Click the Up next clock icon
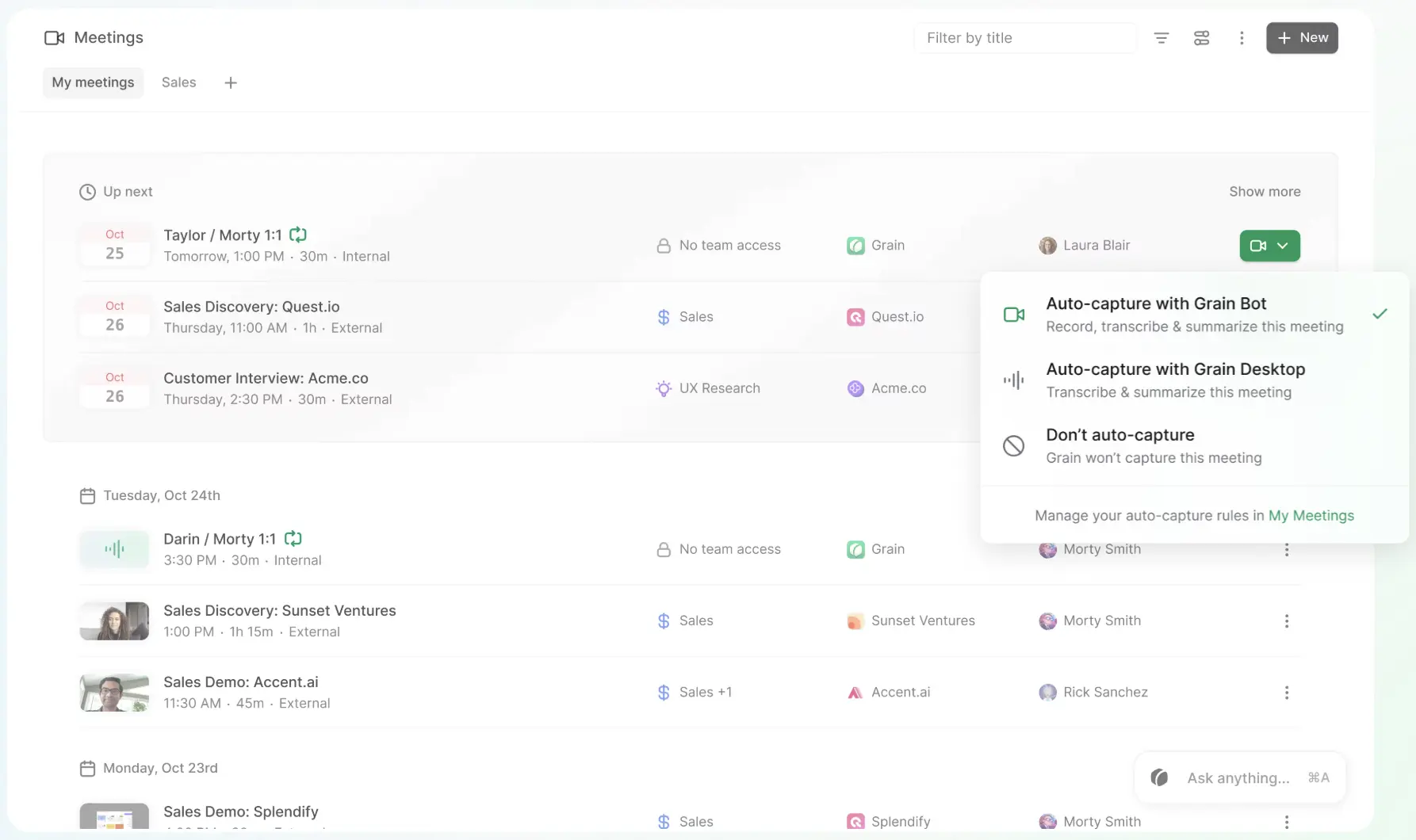Image resolution: width=1416 pixels, height=840 pixels. click(87, 192)
